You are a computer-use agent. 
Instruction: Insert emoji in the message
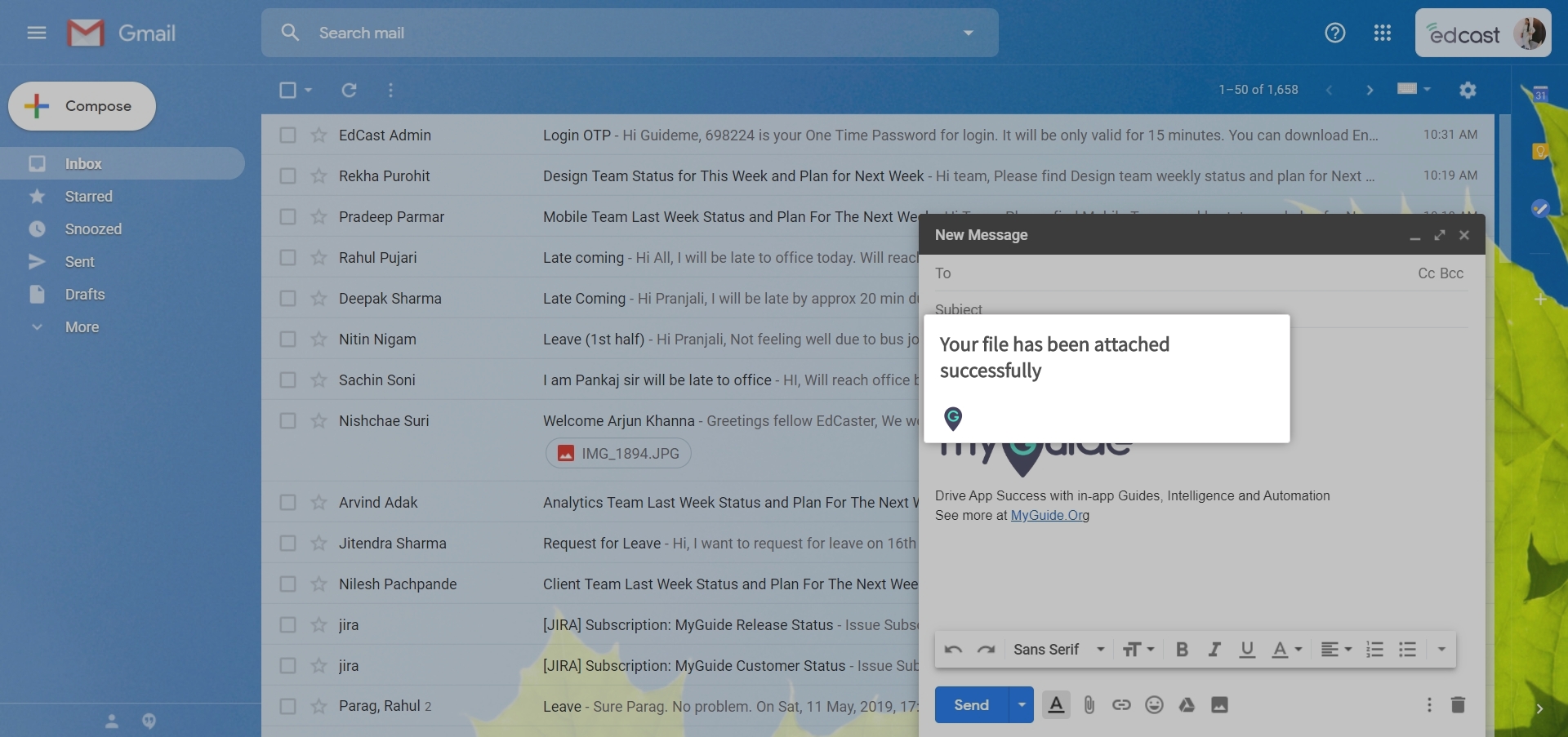click(x=1154, y=704)
